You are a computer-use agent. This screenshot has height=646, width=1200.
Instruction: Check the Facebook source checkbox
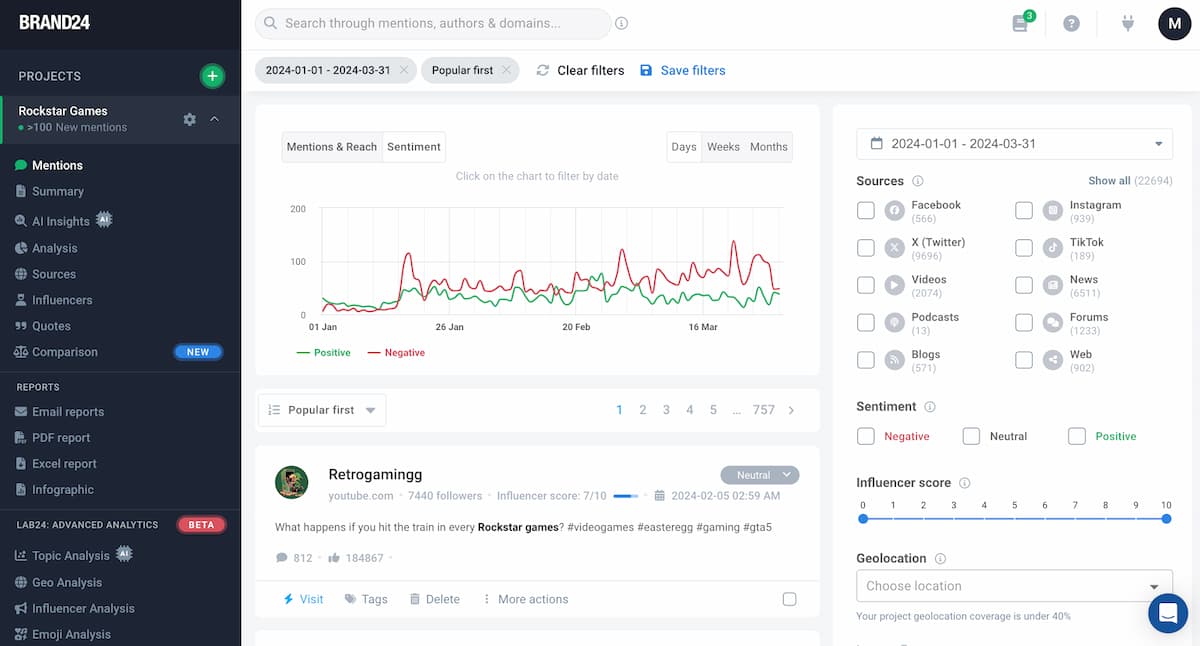(x=866, y=211)
